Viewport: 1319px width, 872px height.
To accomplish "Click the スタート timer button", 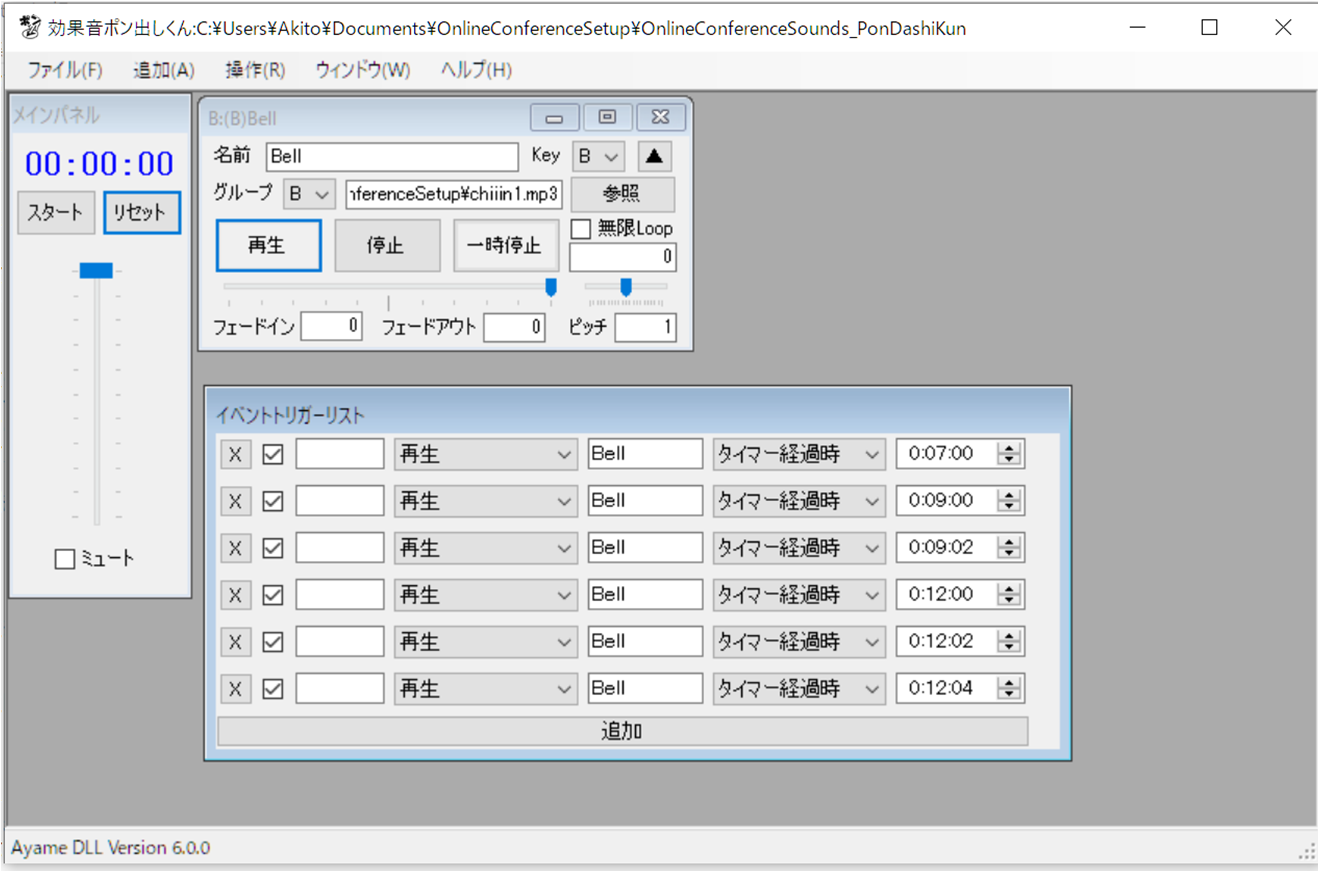I will coord(56,213).
